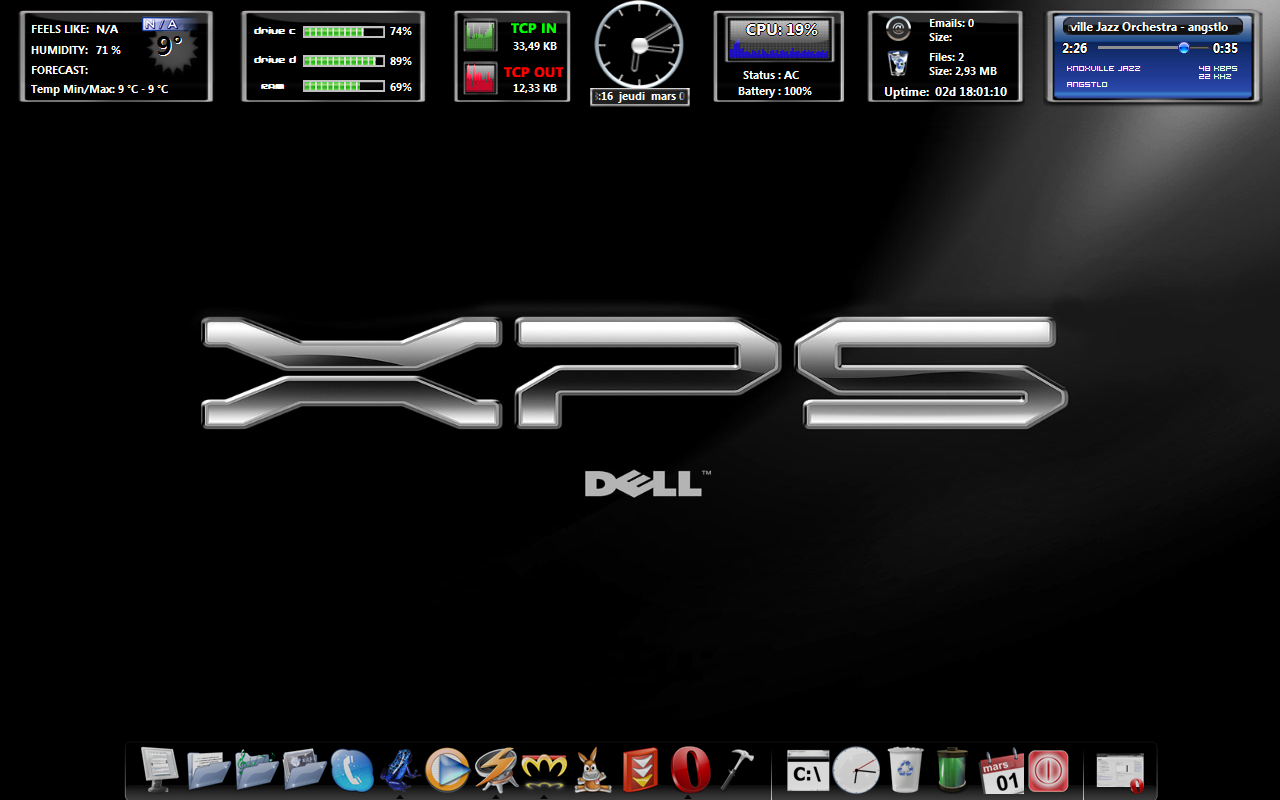The width and height of the screenshot is (1280, 800).
Task: Click the recycle bin icon in the widget
Action: (x=898, y=64)
